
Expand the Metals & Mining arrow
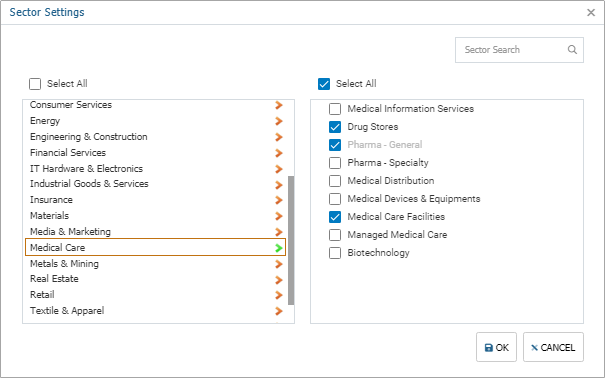tap(279, 264)
